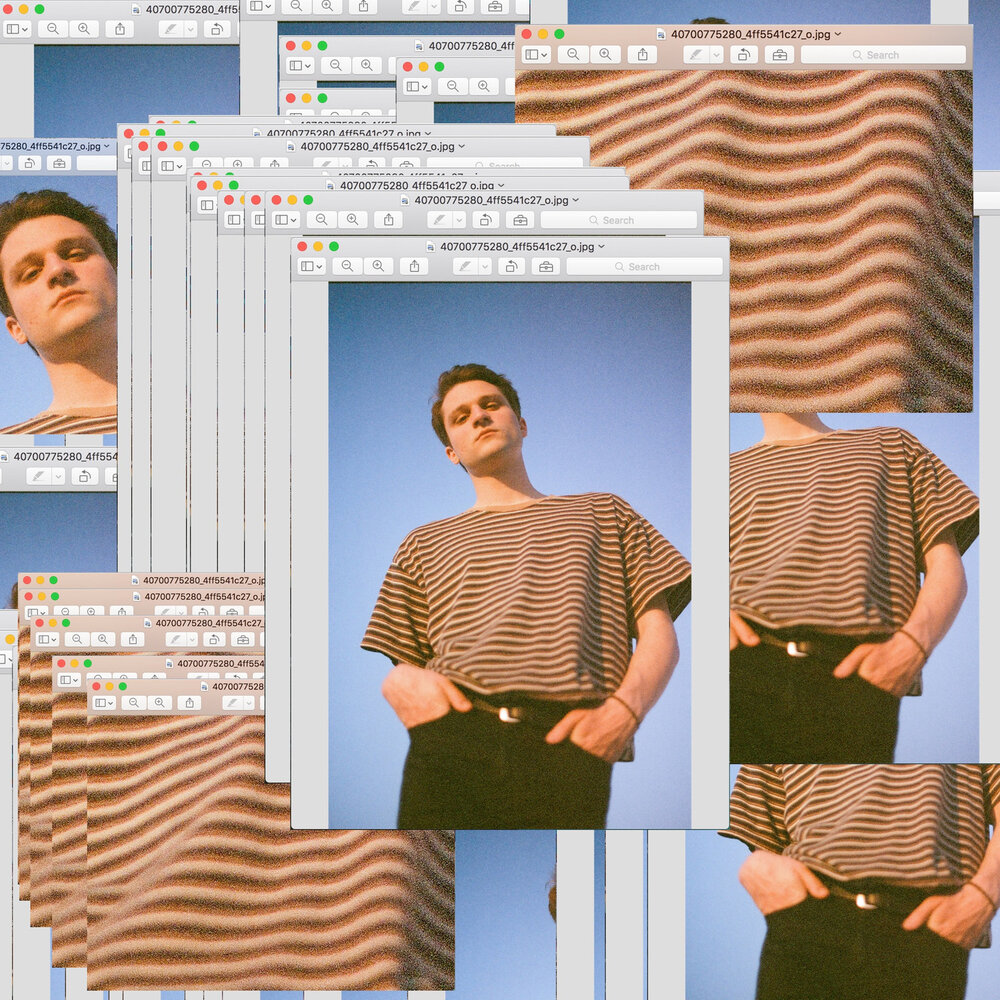
Task: Select Markup pen in frontmost lower-left sand stack window
Action: tap(233, 703)
